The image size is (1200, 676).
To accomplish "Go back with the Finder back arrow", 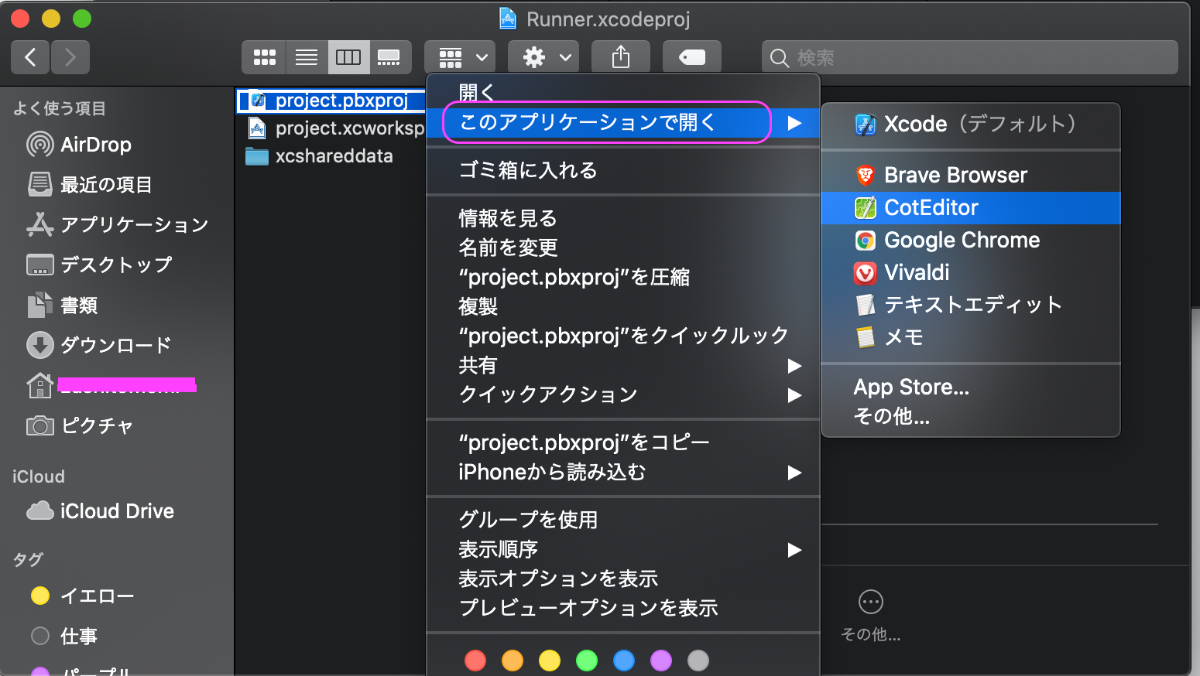I will (31, 58).
